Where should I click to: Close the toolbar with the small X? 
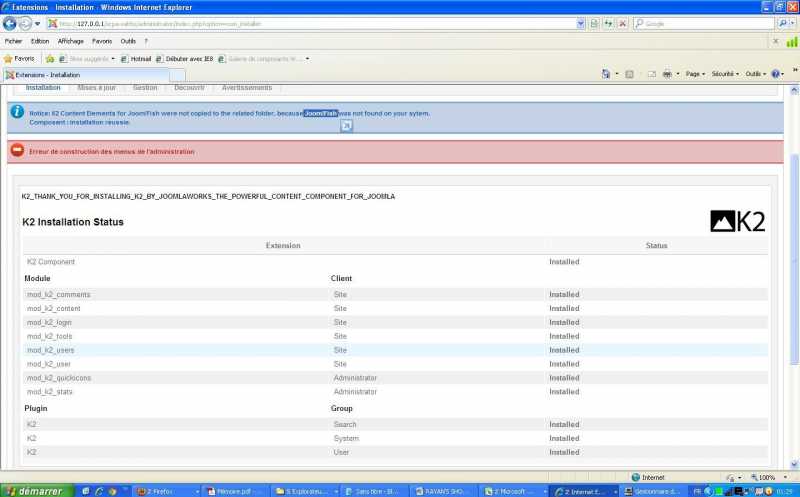pyautogui.click(x=776, y=41)
